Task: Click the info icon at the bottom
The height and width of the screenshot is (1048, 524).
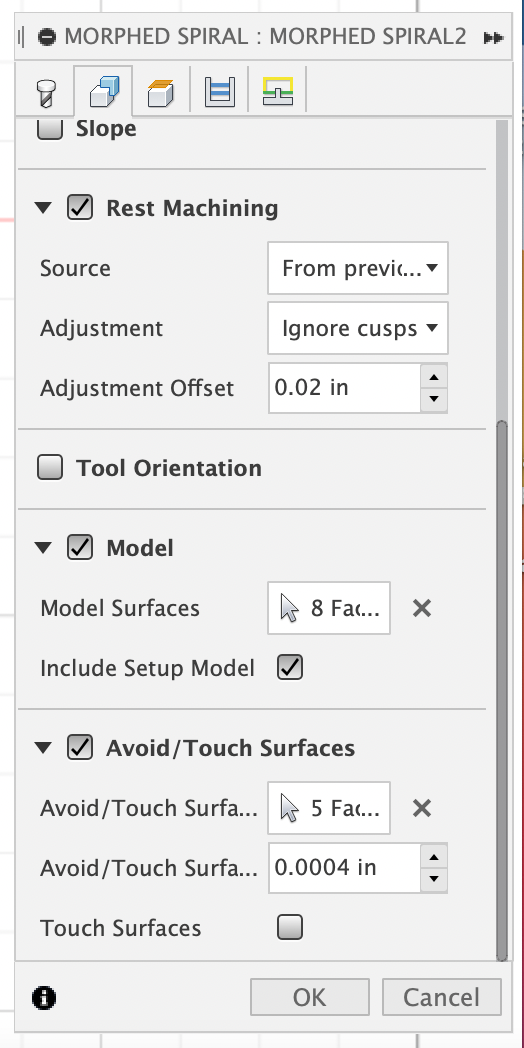Action: tap(44, 998)
